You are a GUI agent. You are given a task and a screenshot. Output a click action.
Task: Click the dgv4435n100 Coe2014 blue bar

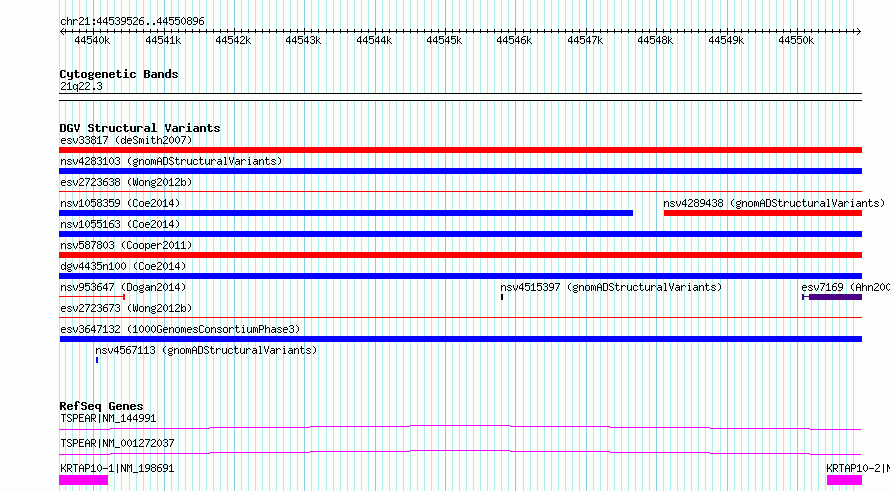460,276
